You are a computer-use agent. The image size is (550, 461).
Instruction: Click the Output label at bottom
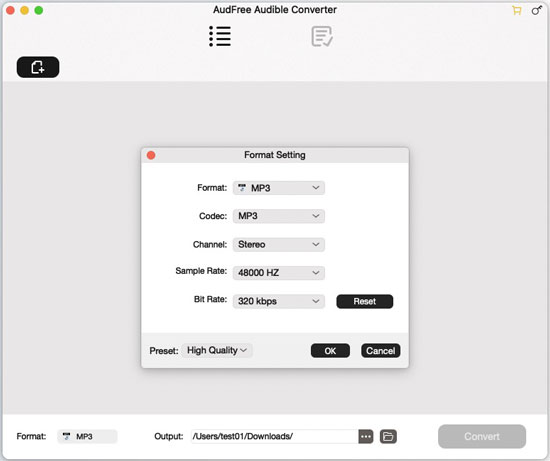[x=169, y=436]
